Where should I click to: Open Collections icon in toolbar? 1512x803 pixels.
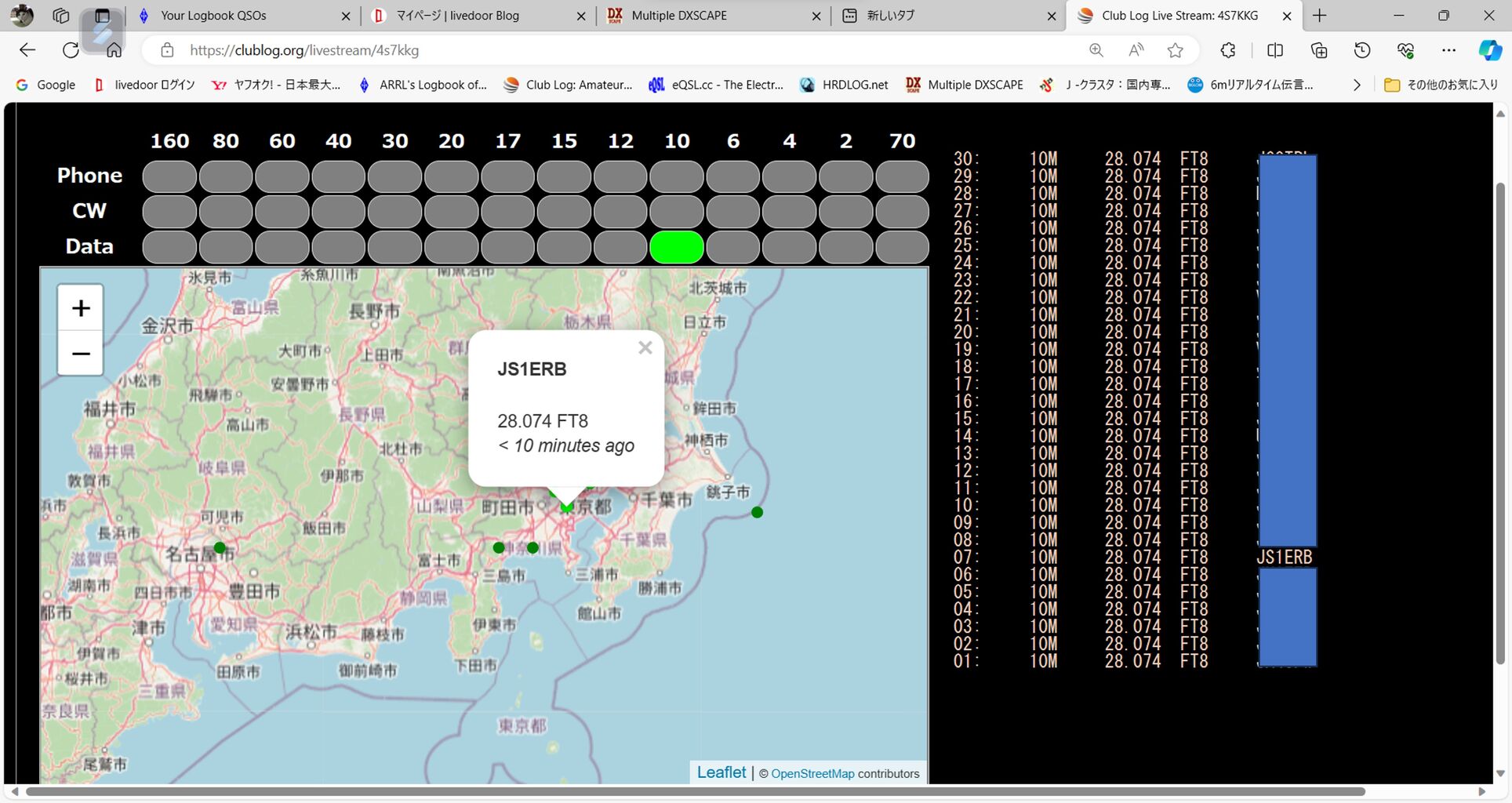(x=1319, y=50)
